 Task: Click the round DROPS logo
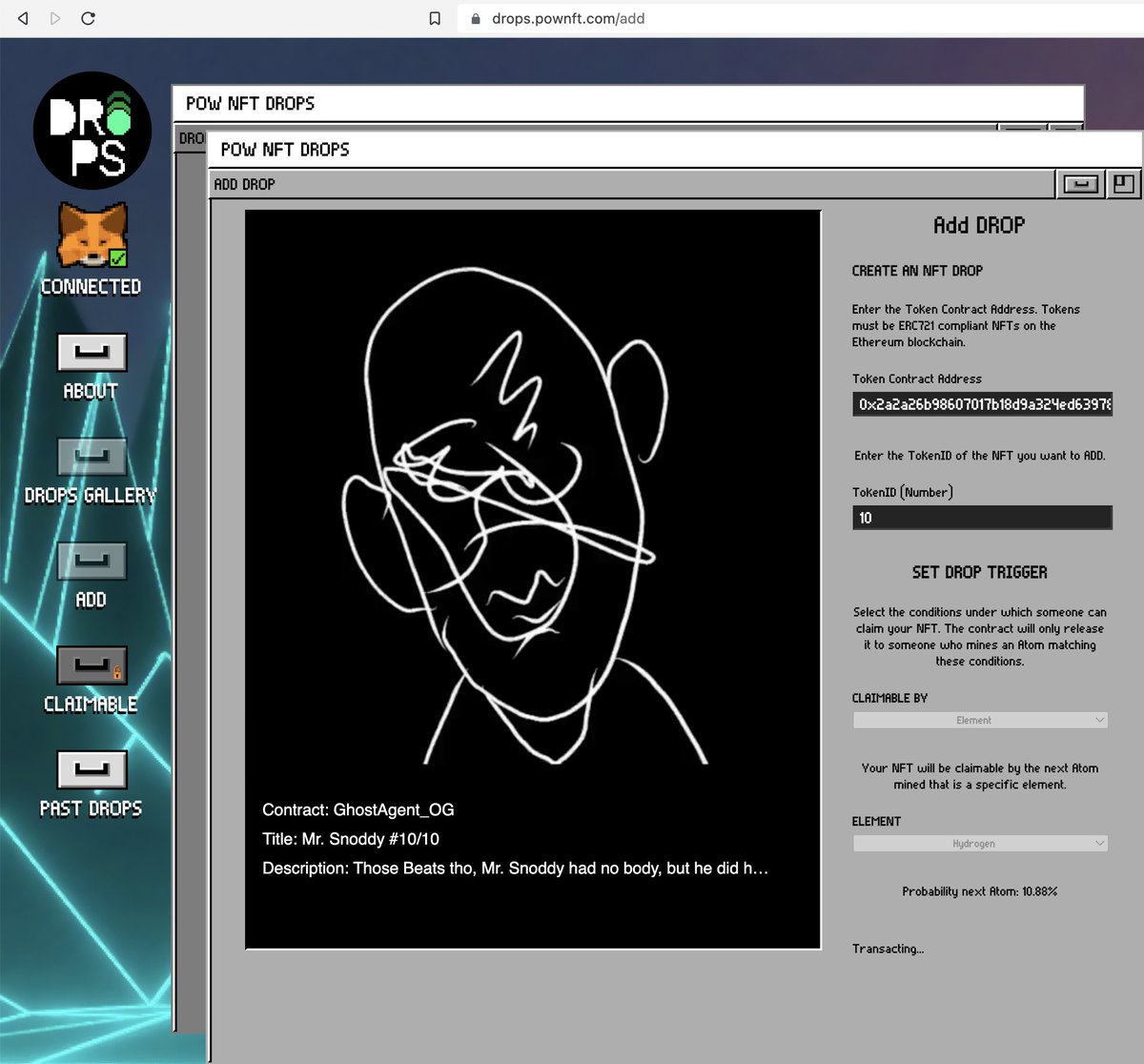point(92,131)
